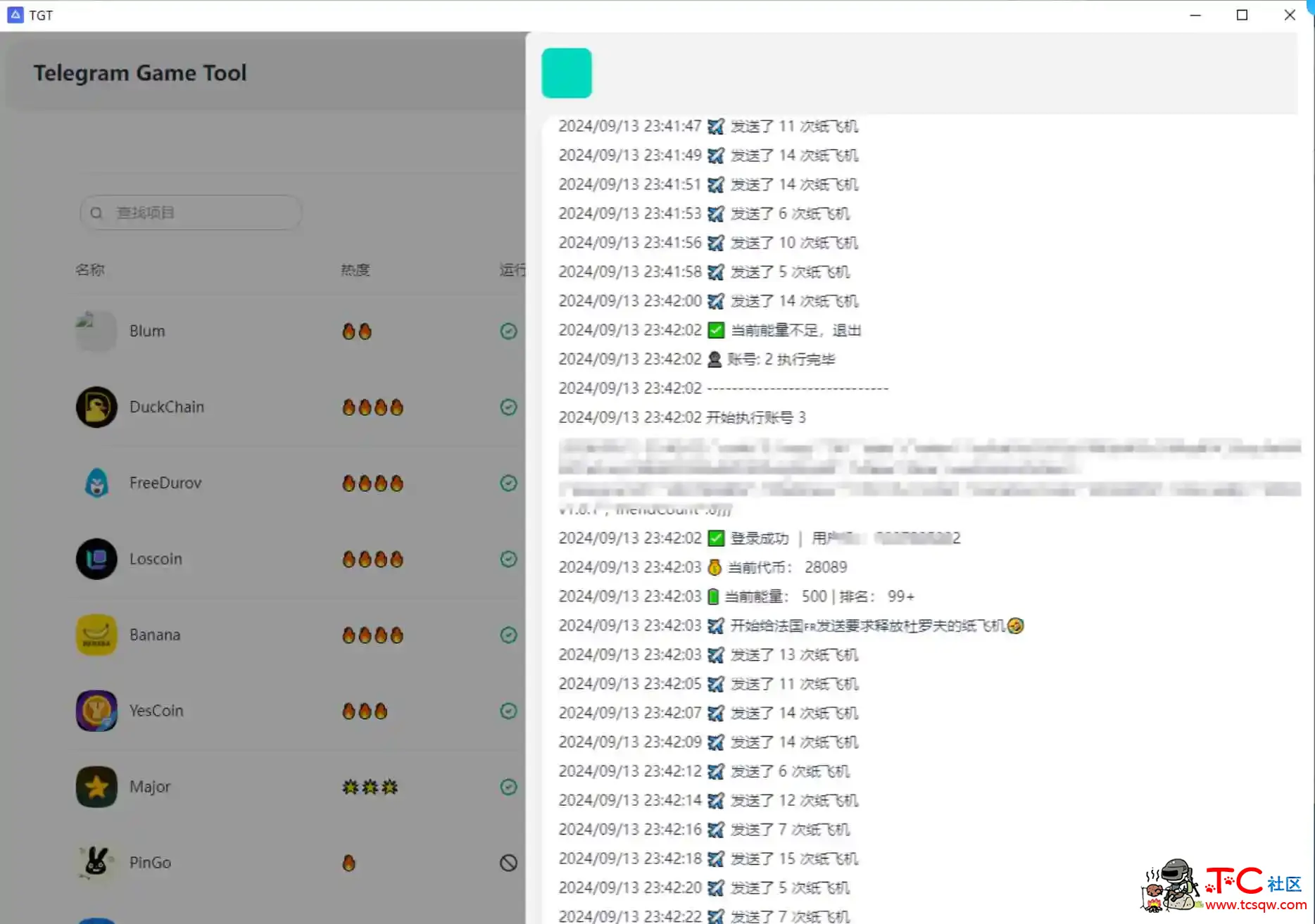The height and width of the screenshot is (924, 1315).
Task: Maximize the TGT window
Action: 1242,15
